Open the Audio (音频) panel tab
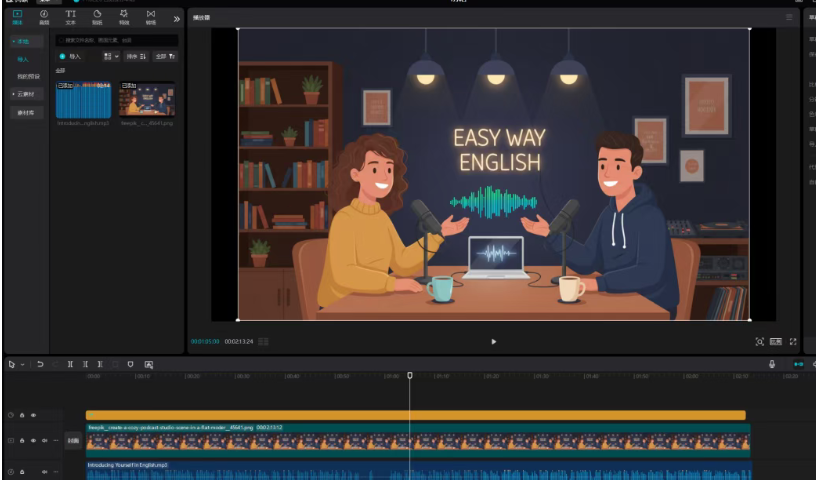Screen dimensions: 816x480 (44, 17)
